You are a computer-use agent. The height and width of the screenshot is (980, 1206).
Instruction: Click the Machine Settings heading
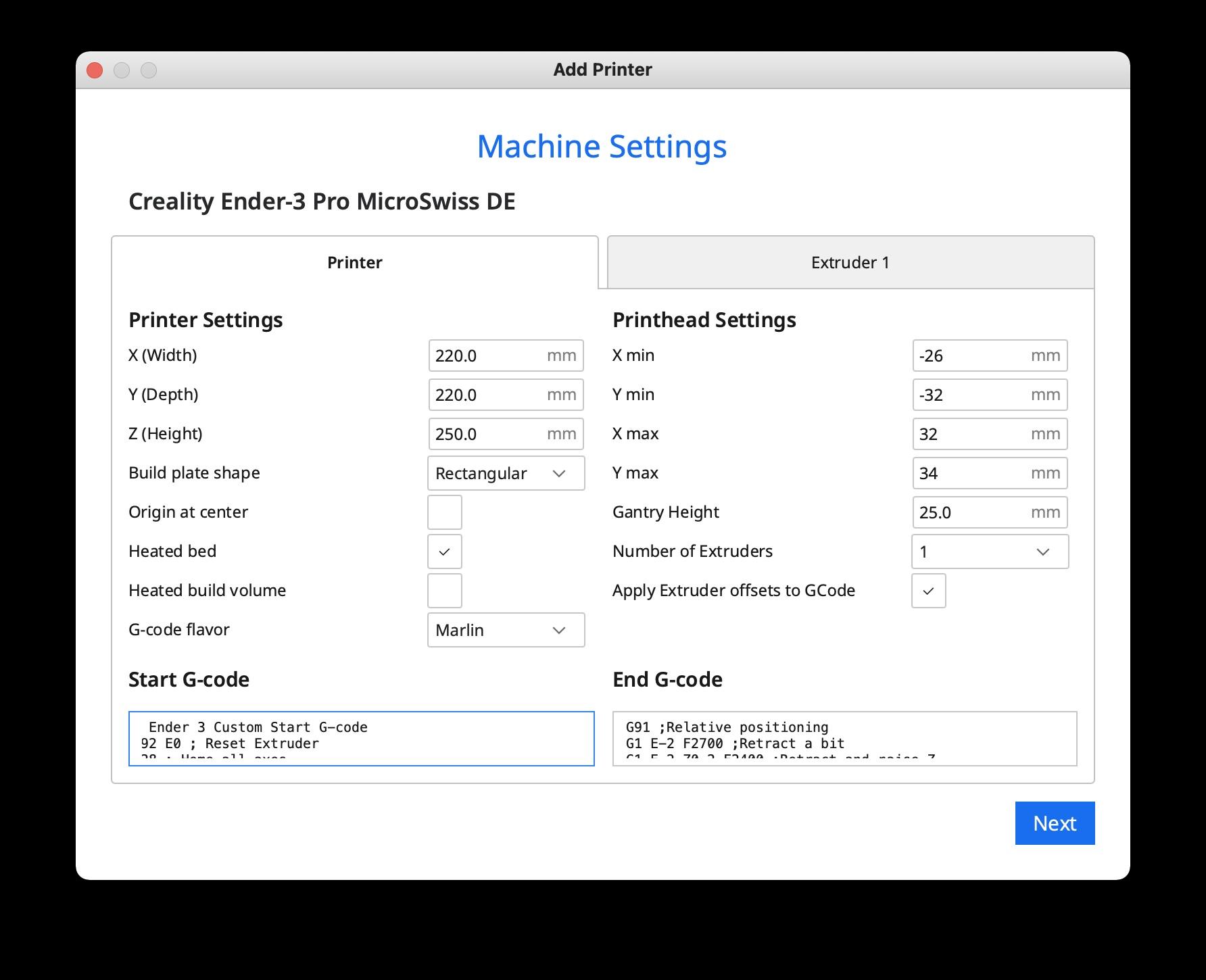[x=602, y=146]
